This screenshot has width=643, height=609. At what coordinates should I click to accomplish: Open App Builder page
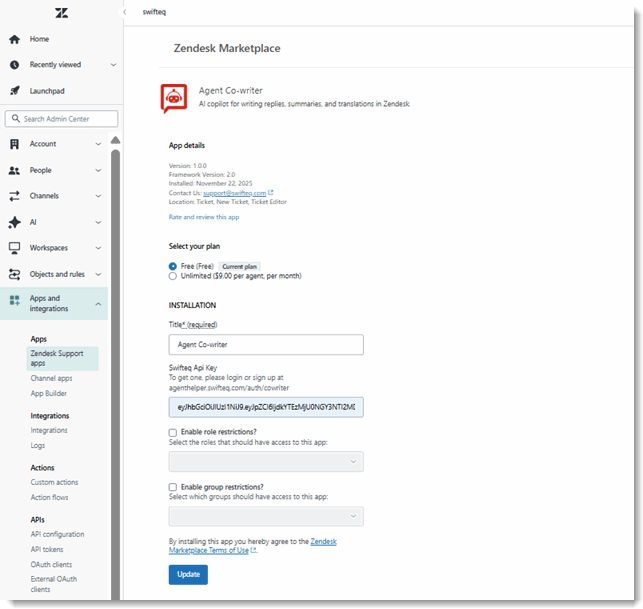pos(49,394)
